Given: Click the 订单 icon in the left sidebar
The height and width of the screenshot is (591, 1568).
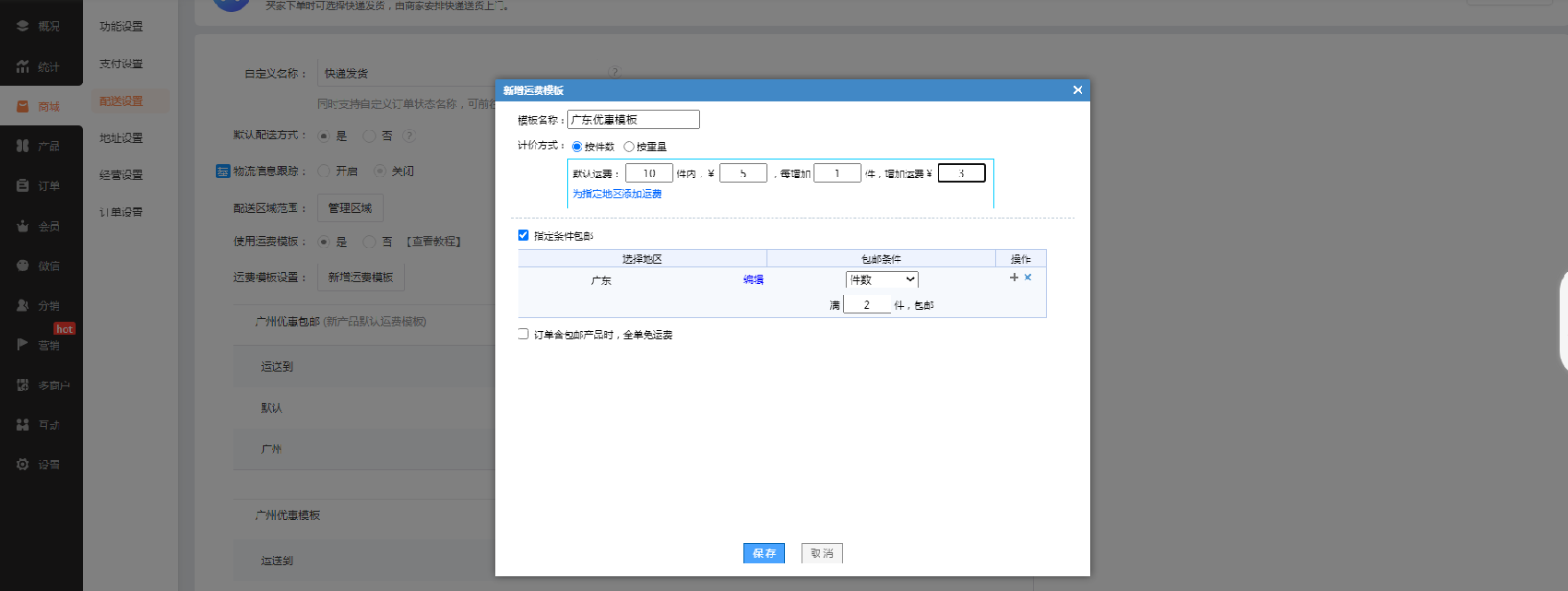Looking at the screenshot, I should [23, 185].
